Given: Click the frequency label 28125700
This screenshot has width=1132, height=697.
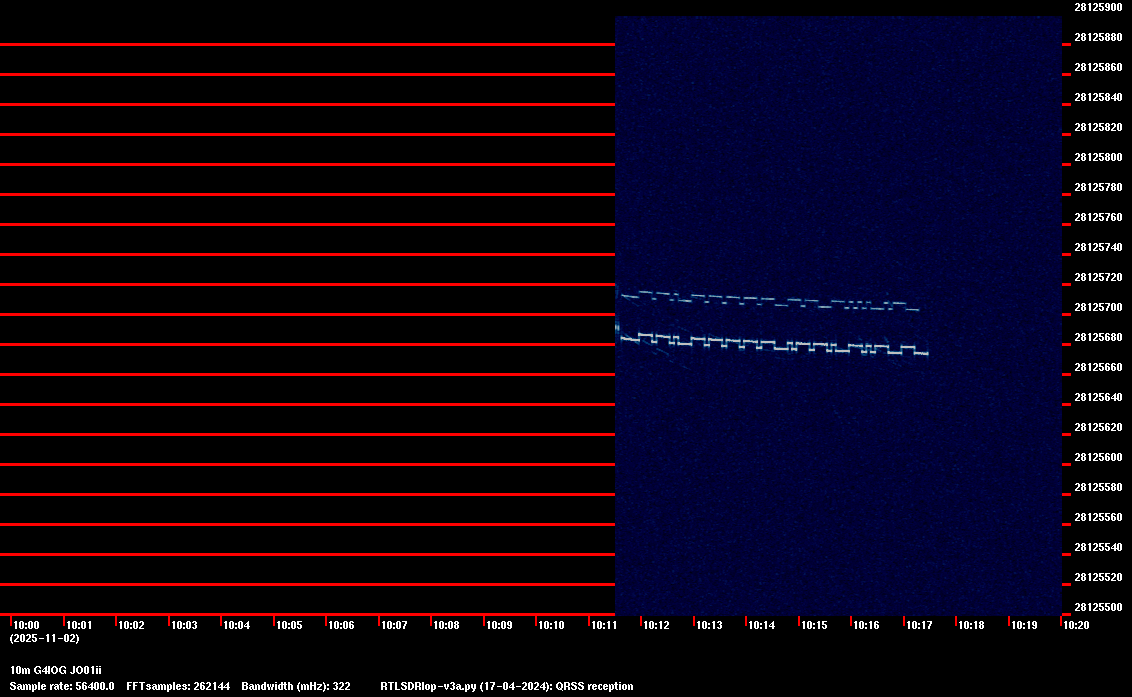Looking at the screenshot, I should pyautogui.click(x=1099, y=307).
